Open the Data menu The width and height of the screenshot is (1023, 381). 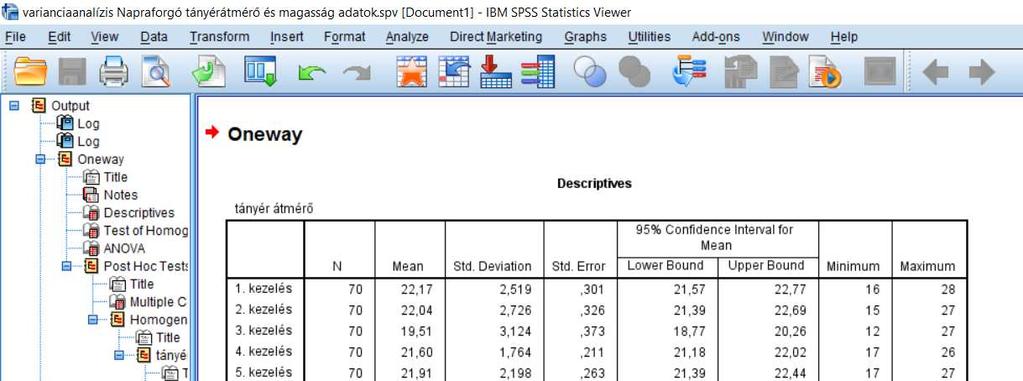[154, 37]
